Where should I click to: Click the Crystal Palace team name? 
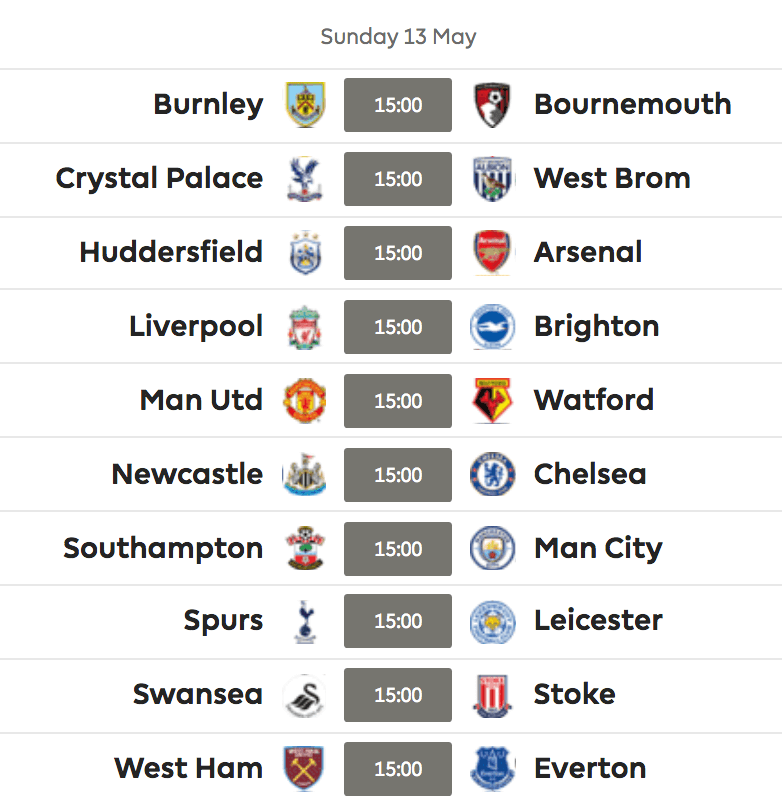pos(159,179)
